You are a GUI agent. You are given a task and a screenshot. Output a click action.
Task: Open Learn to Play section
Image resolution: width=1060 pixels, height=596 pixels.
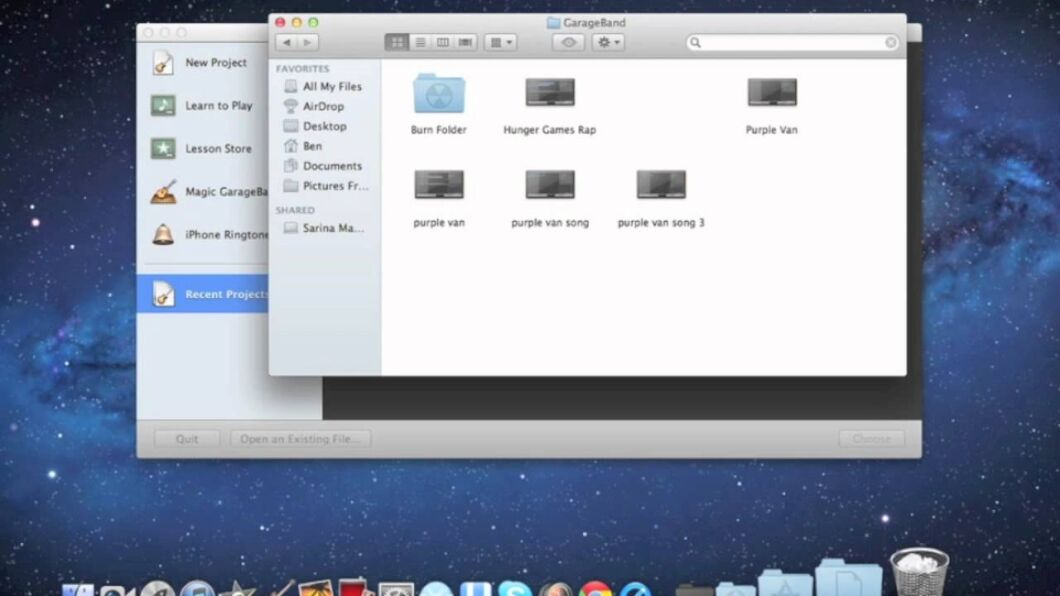pyautogui.click(x=218, y=106)
